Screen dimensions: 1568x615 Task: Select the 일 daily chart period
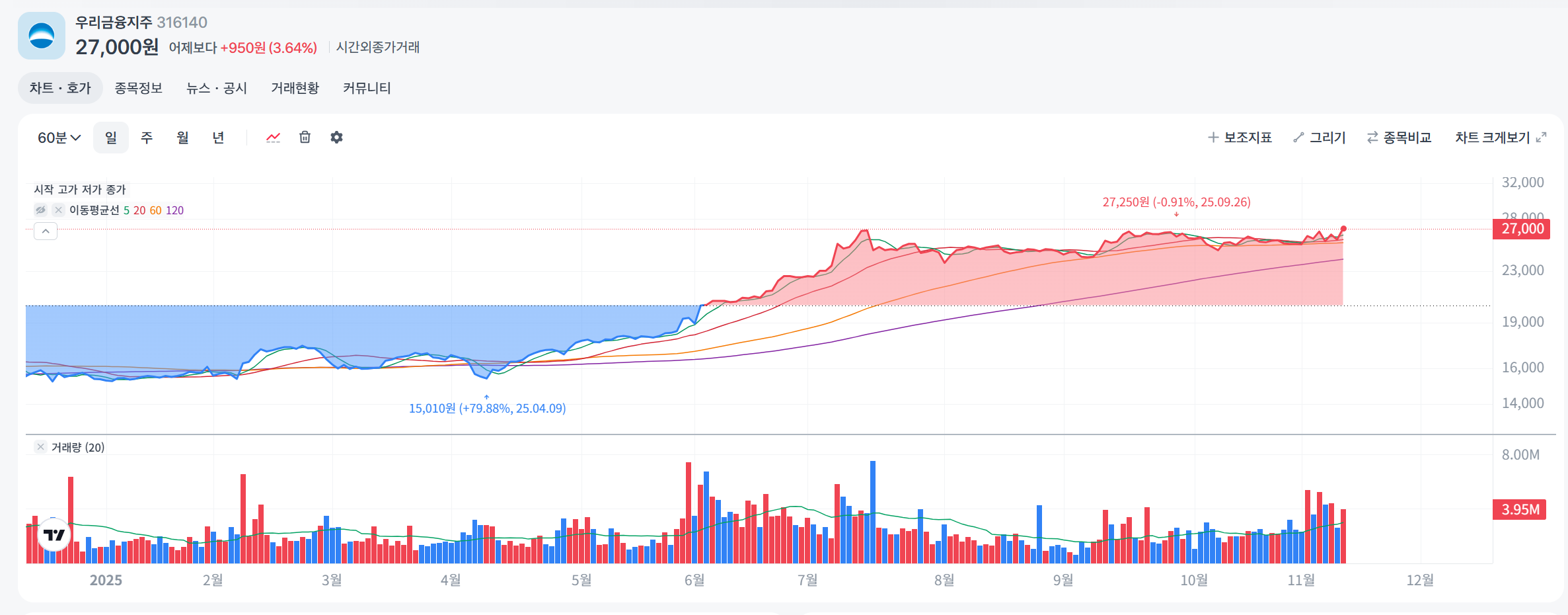[x=111, y=138]
